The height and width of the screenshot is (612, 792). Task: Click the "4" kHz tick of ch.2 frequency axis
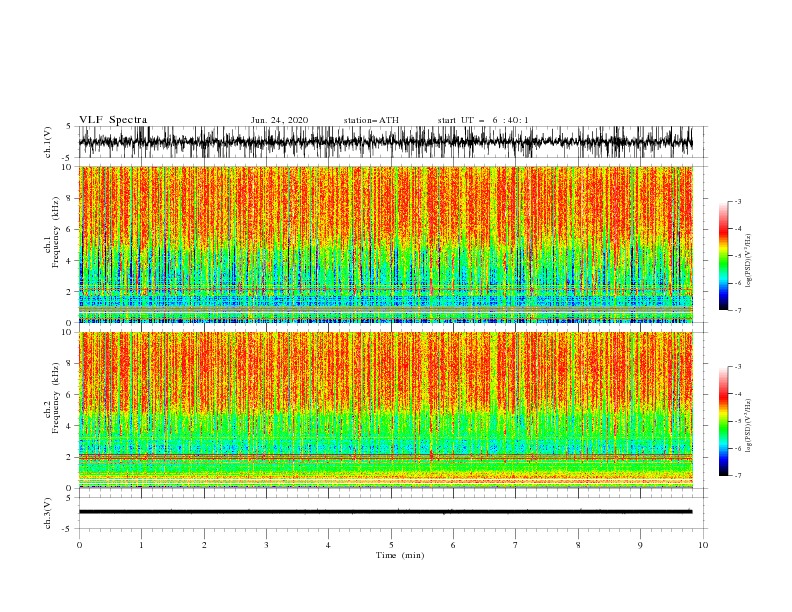[70, 426]
